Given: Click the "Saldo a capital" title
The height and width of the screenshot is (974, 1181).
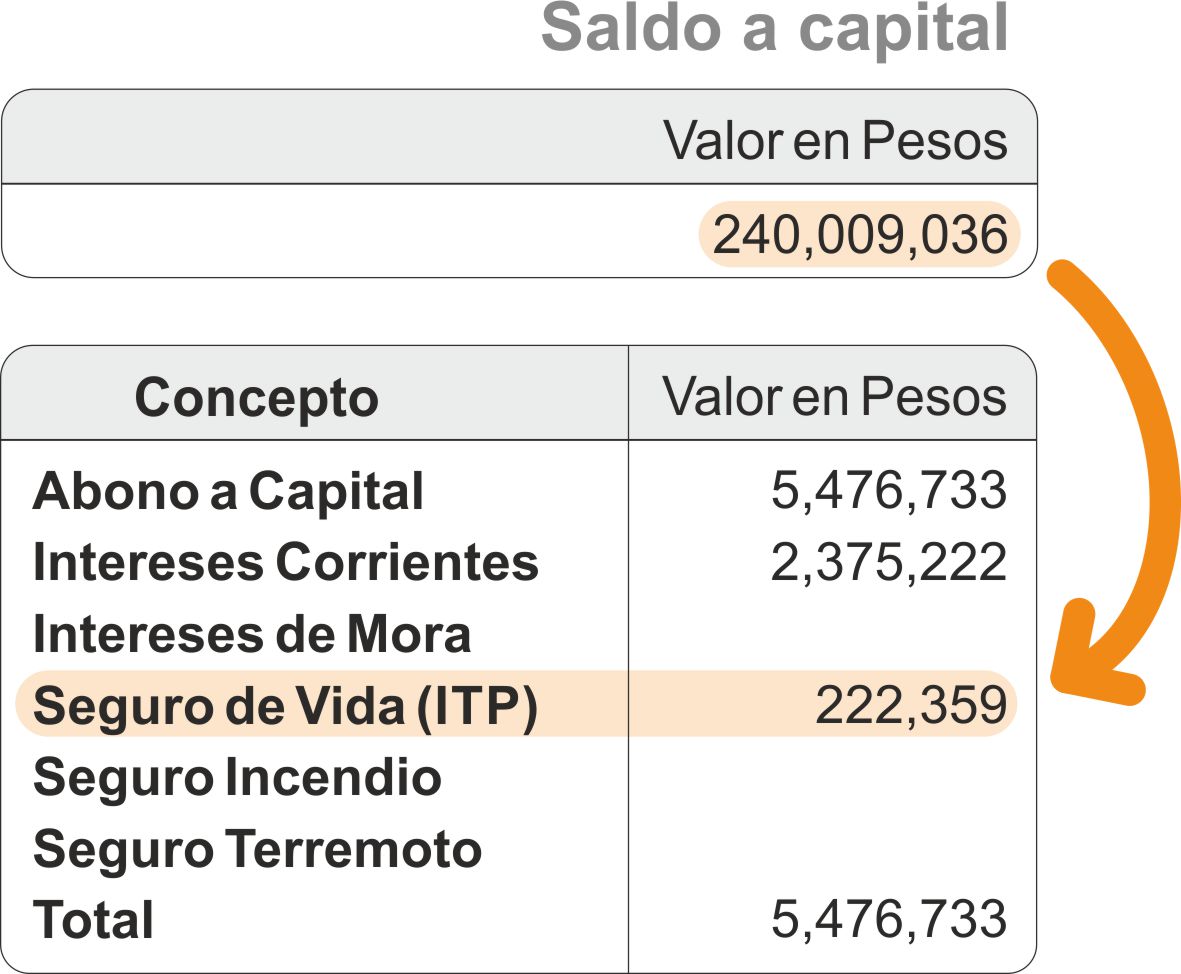Looking at the screenshot, I should (774, 29).
